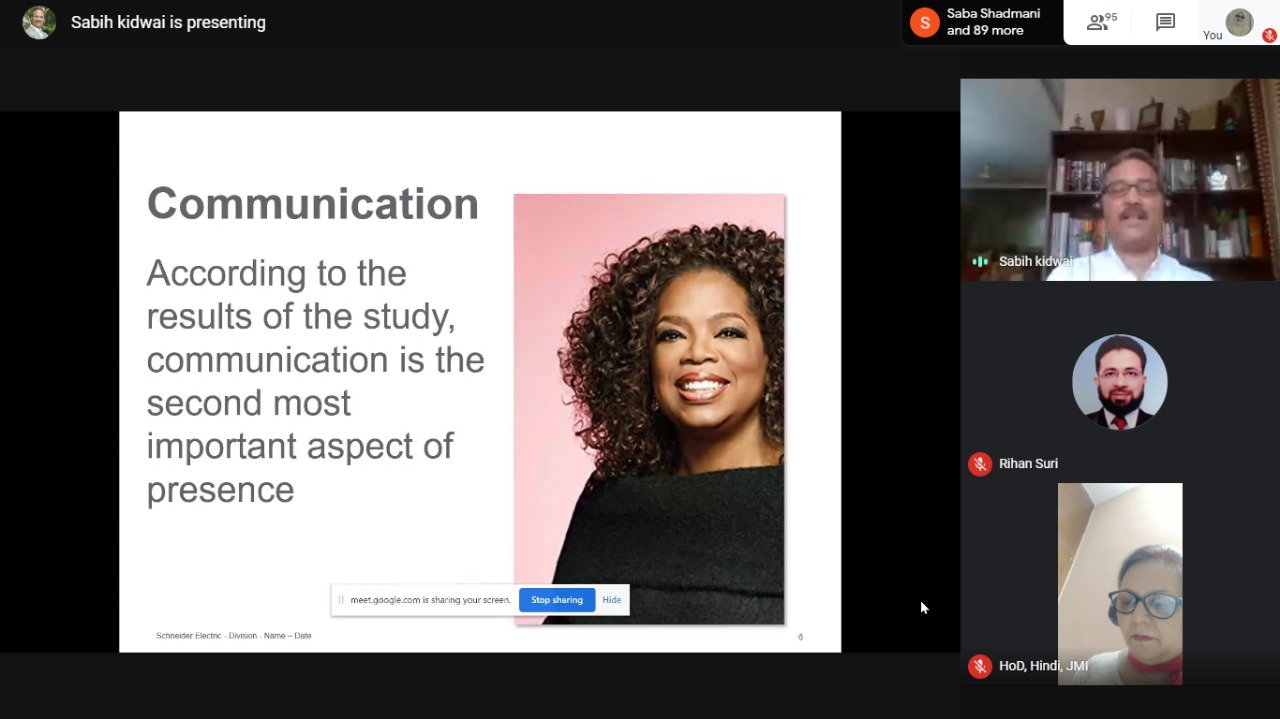This screenshot has width=1280, height=719.
Task: Click the 'Sabih kidwai is presenting' label
Action: pyautogui.click(x=168, y=22)
